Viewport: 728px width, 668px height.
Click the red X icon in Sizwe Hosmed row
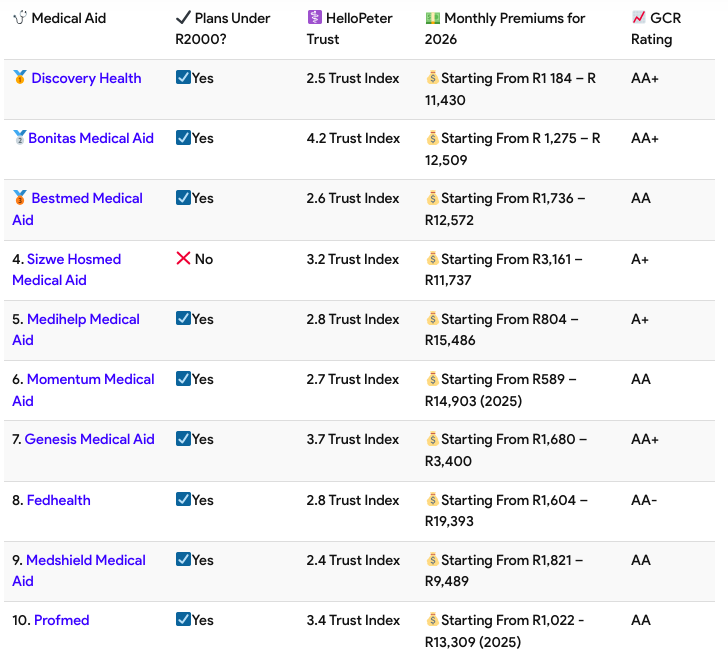pyautogui.click(x=183, y=259)
